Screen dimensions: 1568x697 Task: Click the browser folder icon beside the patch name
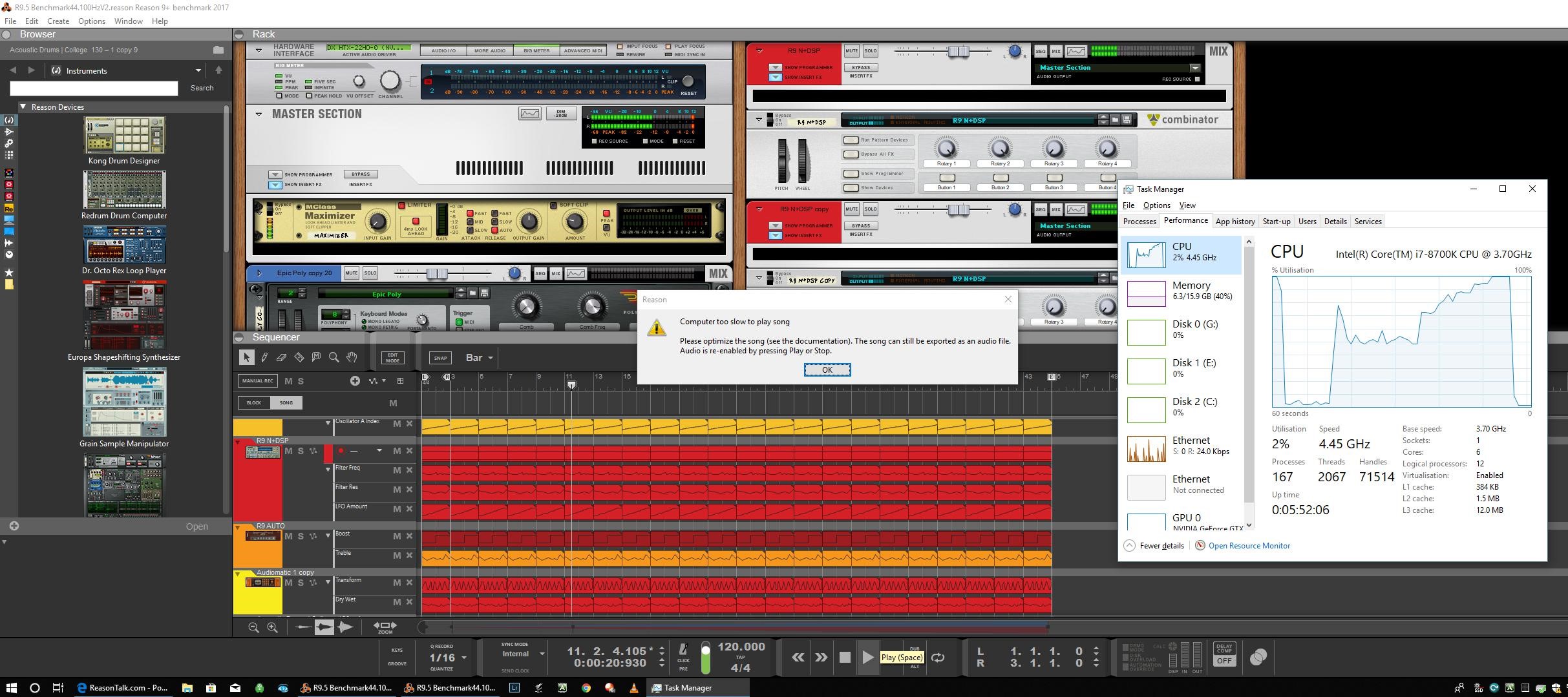point(218,50)
